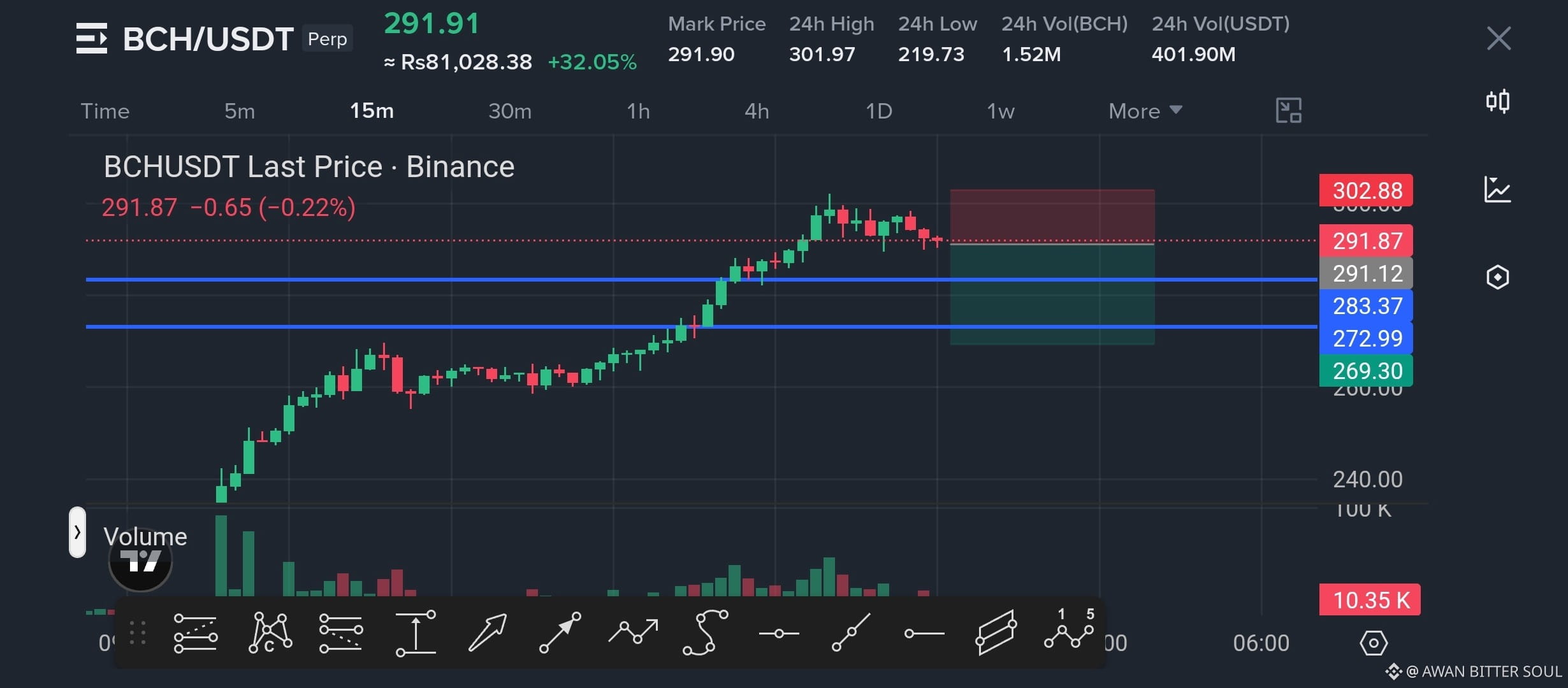Click the +32.05% change value
The width and height of the screenshot is (1568, 688).
coord(592,62)
